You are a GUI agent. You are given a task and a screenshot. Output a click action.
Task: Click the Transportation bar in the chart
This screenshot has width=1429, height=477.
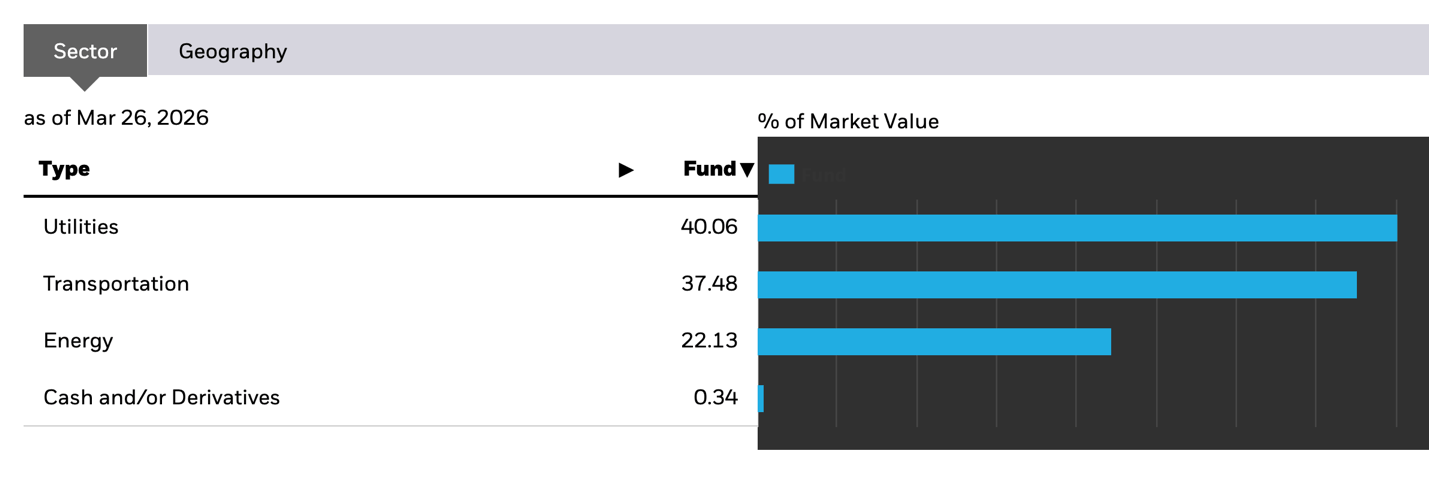(1056, 285)
